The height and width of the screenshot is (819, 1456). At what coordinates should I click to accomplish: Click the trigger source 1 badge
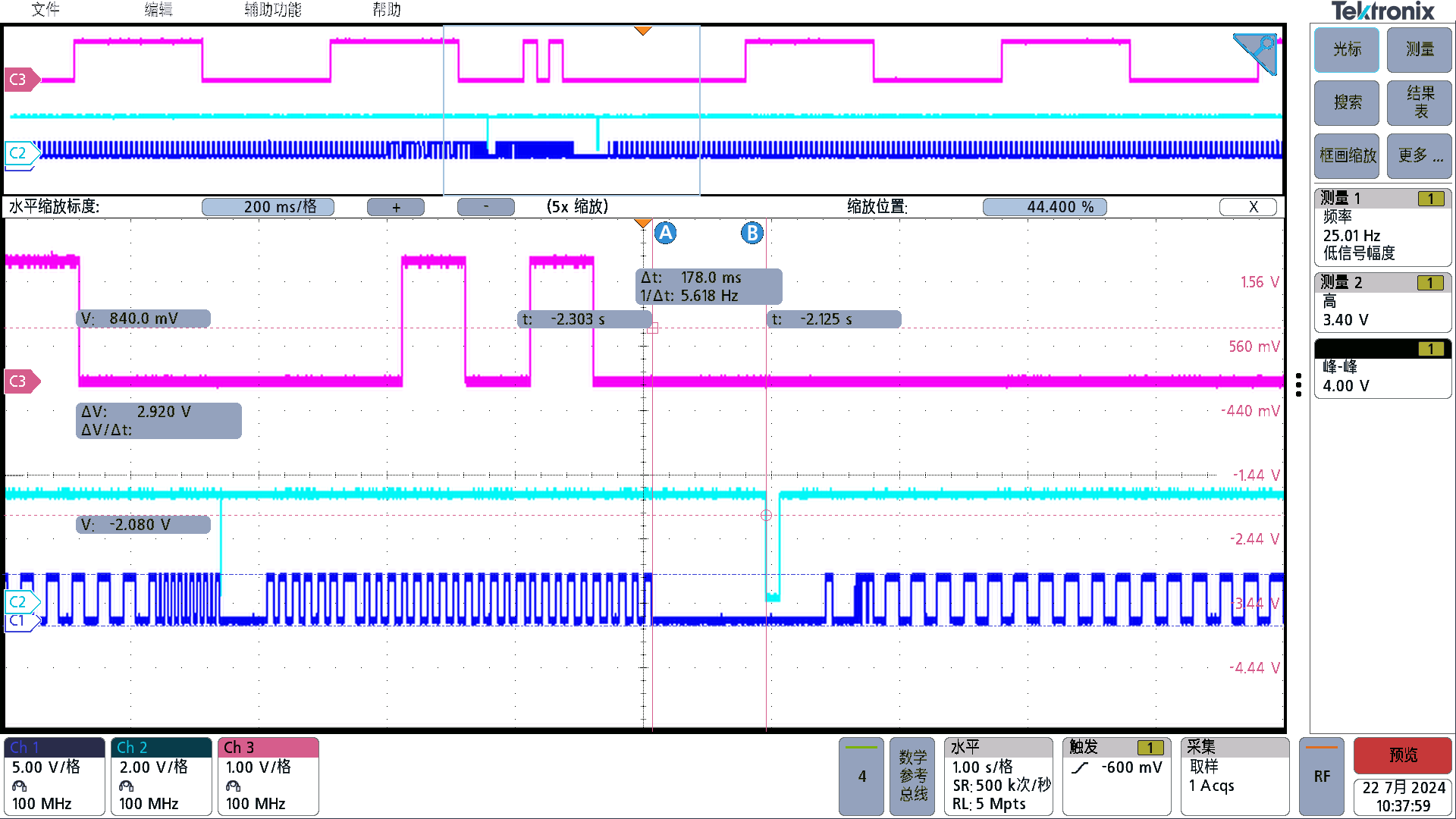(x=1150, y=748)
